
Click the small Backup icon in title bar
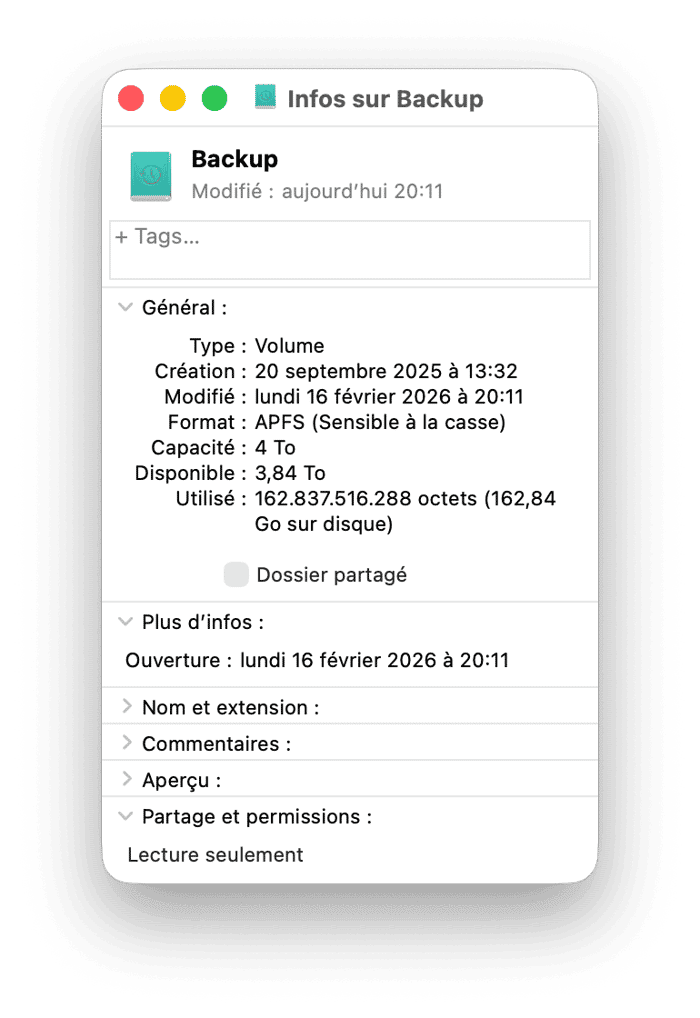265,97
